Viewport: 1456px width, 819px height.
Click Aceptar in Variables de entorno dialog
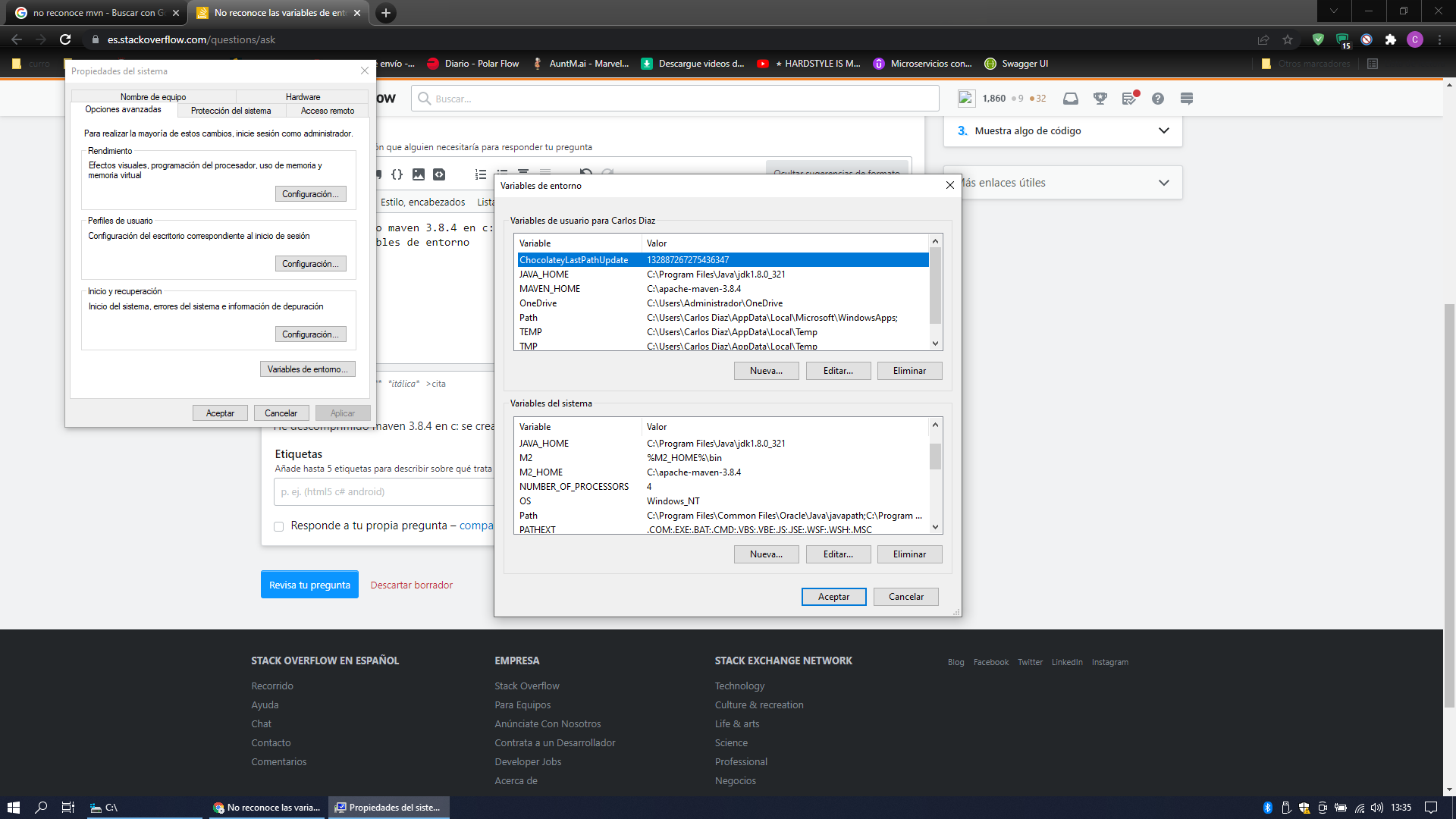(x=833, y=597)
